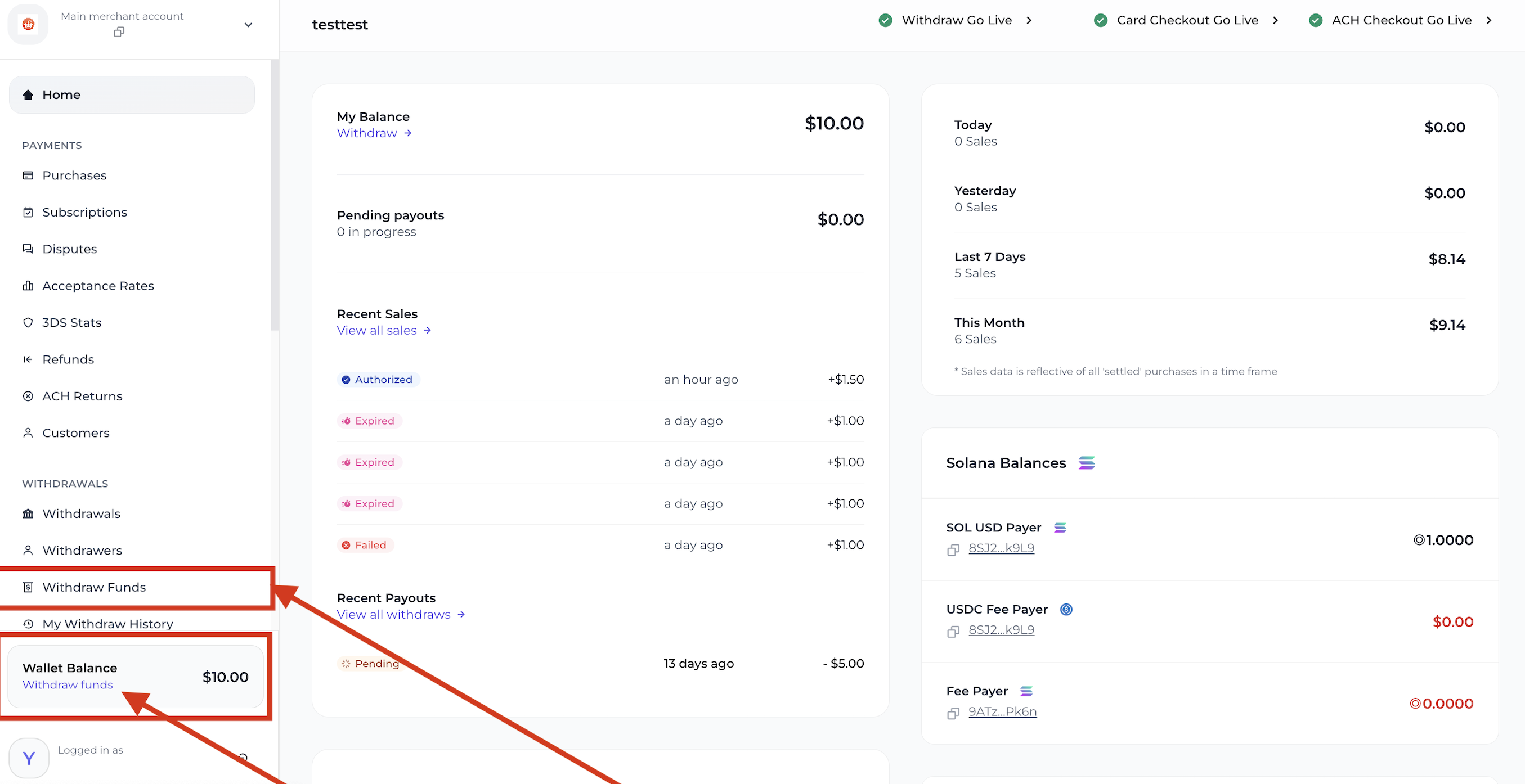Image resolution: width=1525 pixels, height=784 pixels.
Task: Copy the merchant account ID icon
Action: 119,32
